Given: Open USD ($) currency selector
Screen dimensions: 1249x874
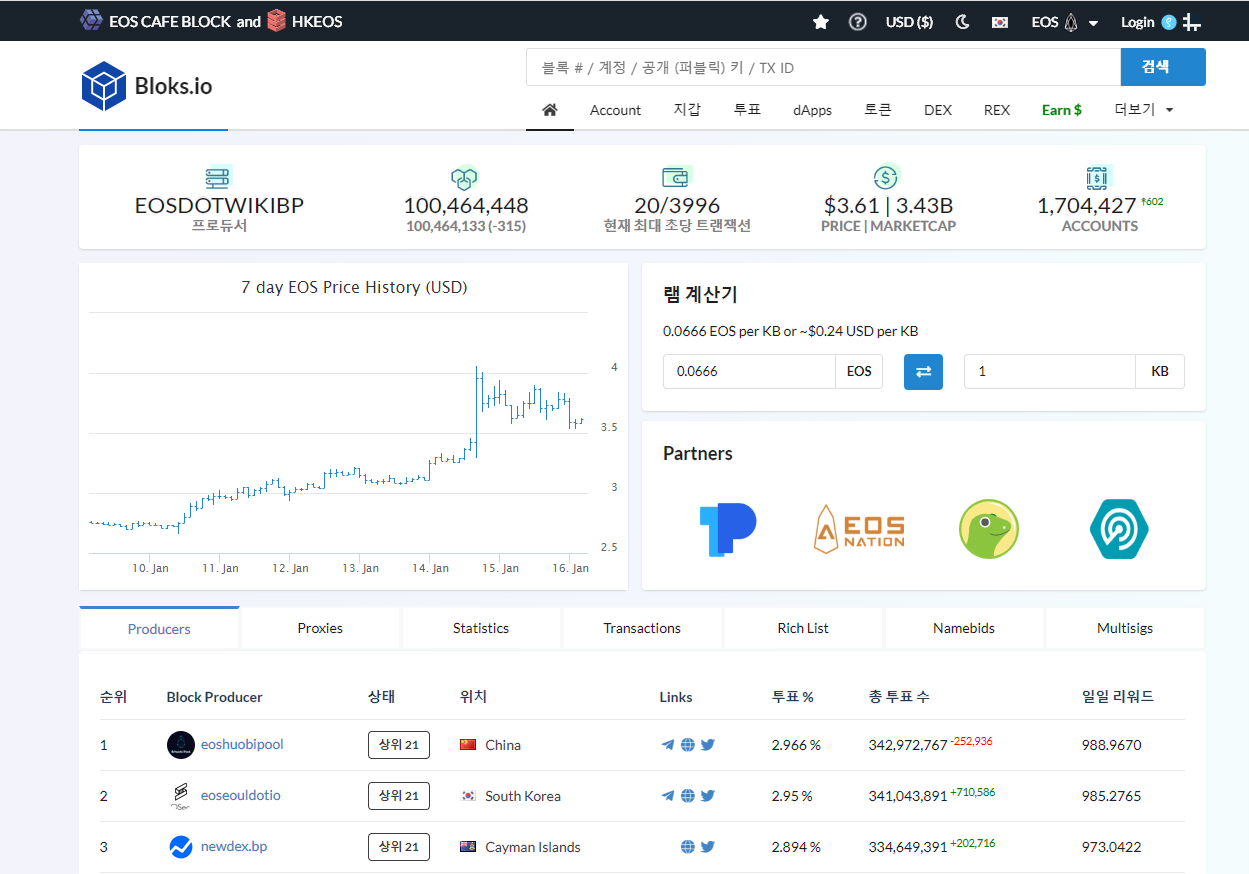Looking at the screenshot, I should point(909,22).
